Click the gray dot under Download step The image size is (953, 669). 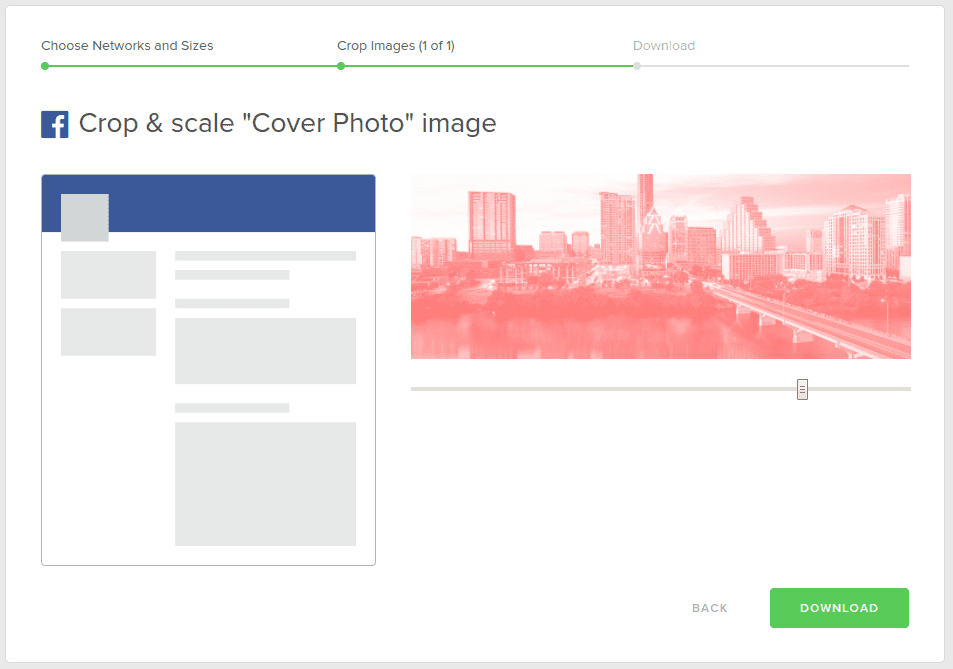click(637, 66)
